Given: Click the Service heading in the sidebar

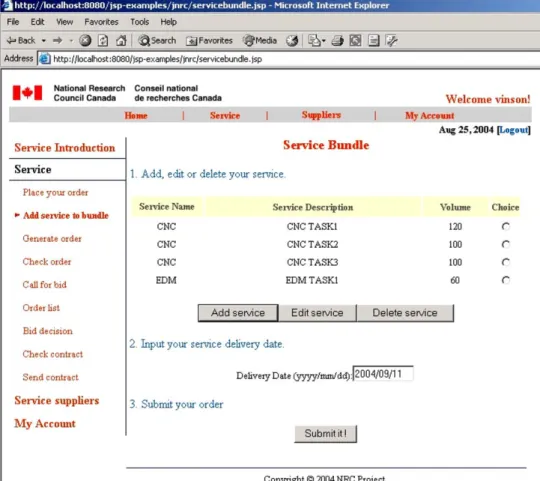Looking at the screenshot, I should (33, 169).
